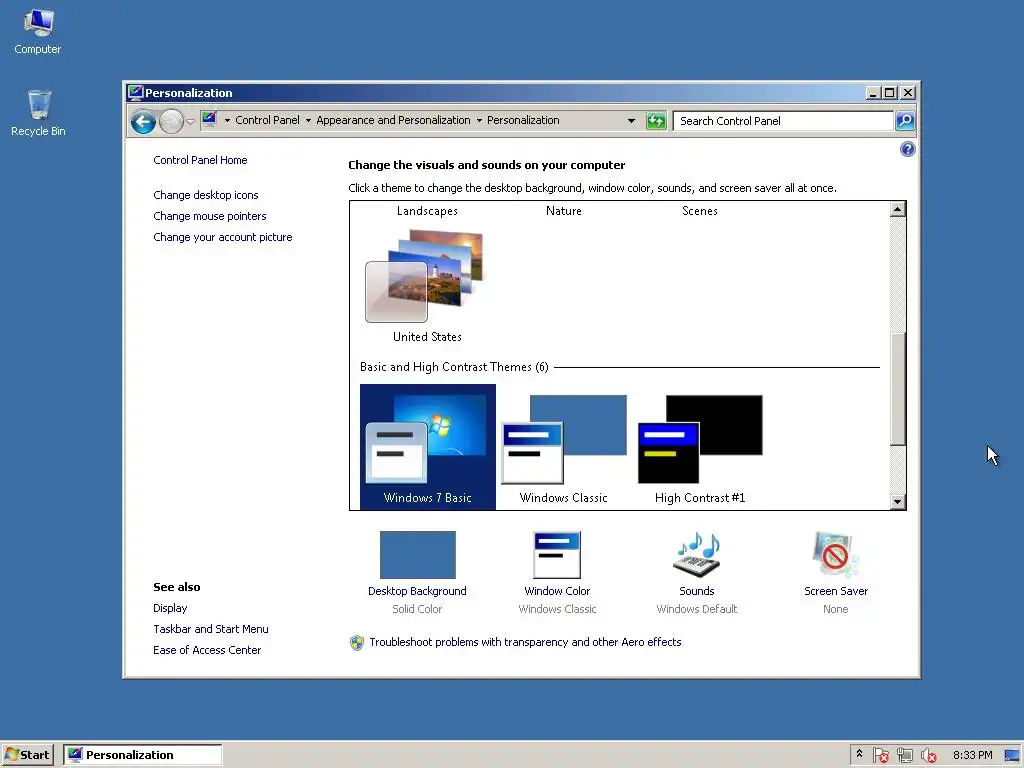Click the Sounds musical notes icon
This screenshot has height=768, width=1024.
pyautogui.click(x=697, y=554)
